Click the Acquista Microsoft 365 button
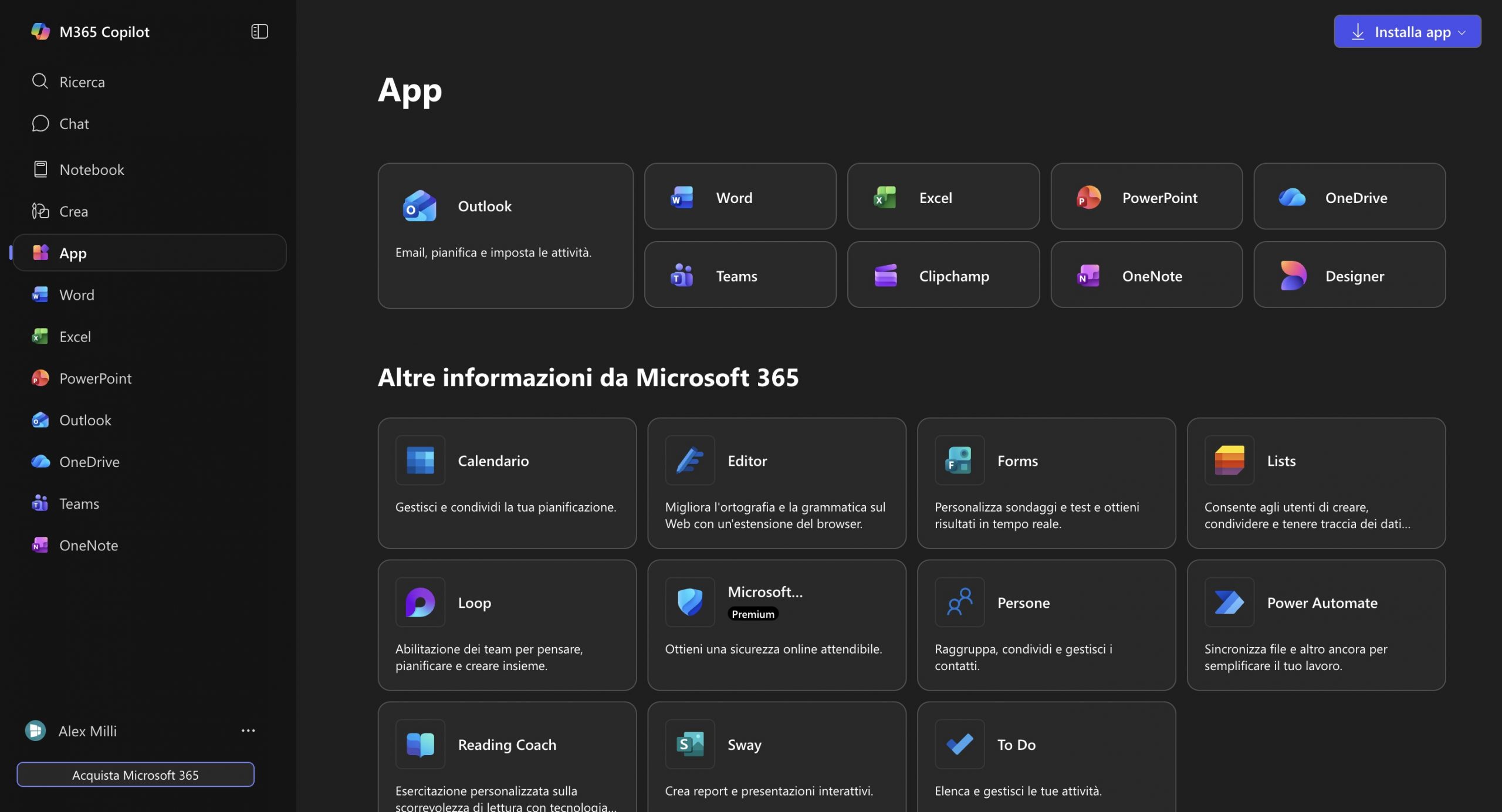1502x812 pixels. click(x=136, y=774)
